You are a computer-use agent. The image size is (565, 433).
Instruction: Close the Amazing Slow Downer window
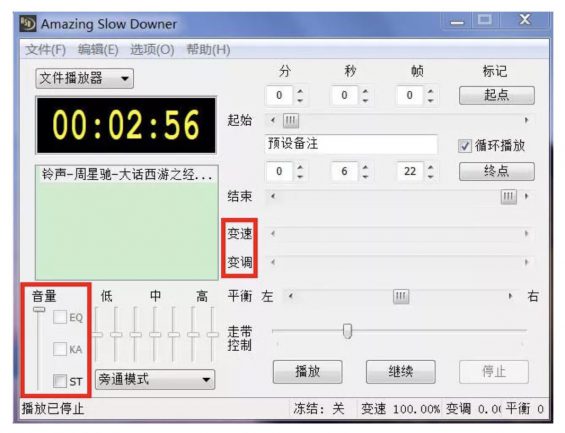coord(525,20)
